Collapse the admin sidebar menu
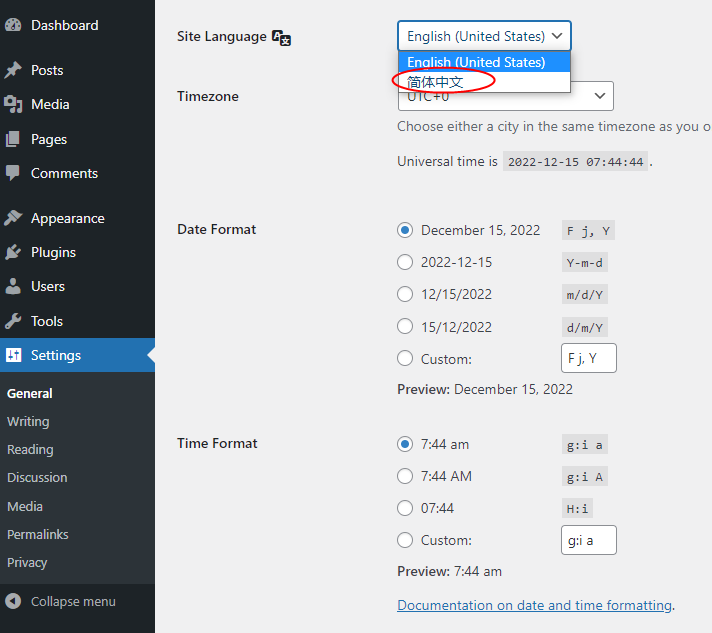The height and width of the screenshot is (633, 712). pos(61,601)
